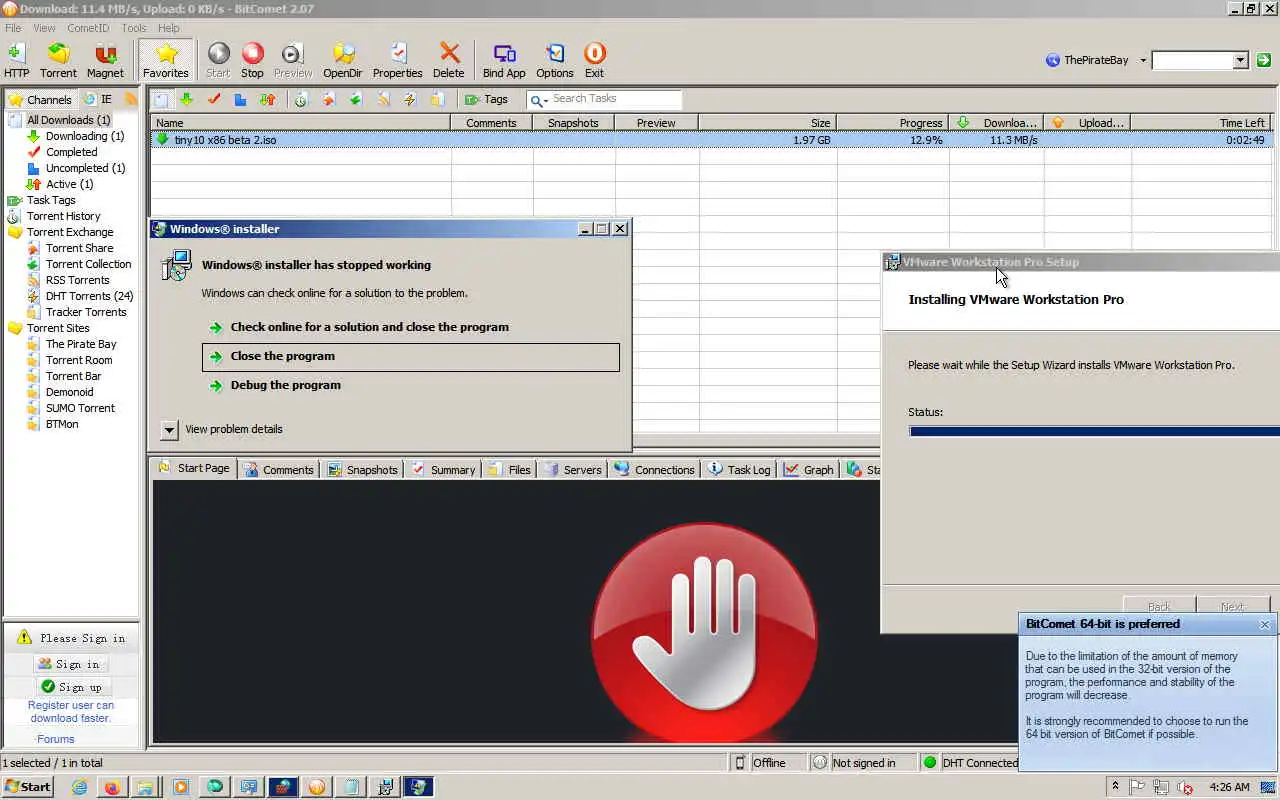This screenshot has width=1280, height=800.
Task: Switch to the Task Log tab
Action: click(740, 469)
